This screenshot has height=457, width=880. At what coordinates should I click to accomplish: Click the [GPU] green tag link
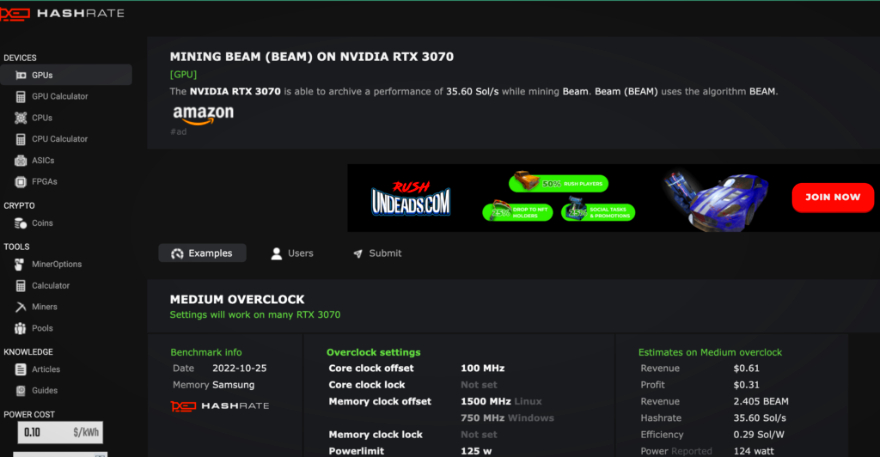[x=183, y=74]
